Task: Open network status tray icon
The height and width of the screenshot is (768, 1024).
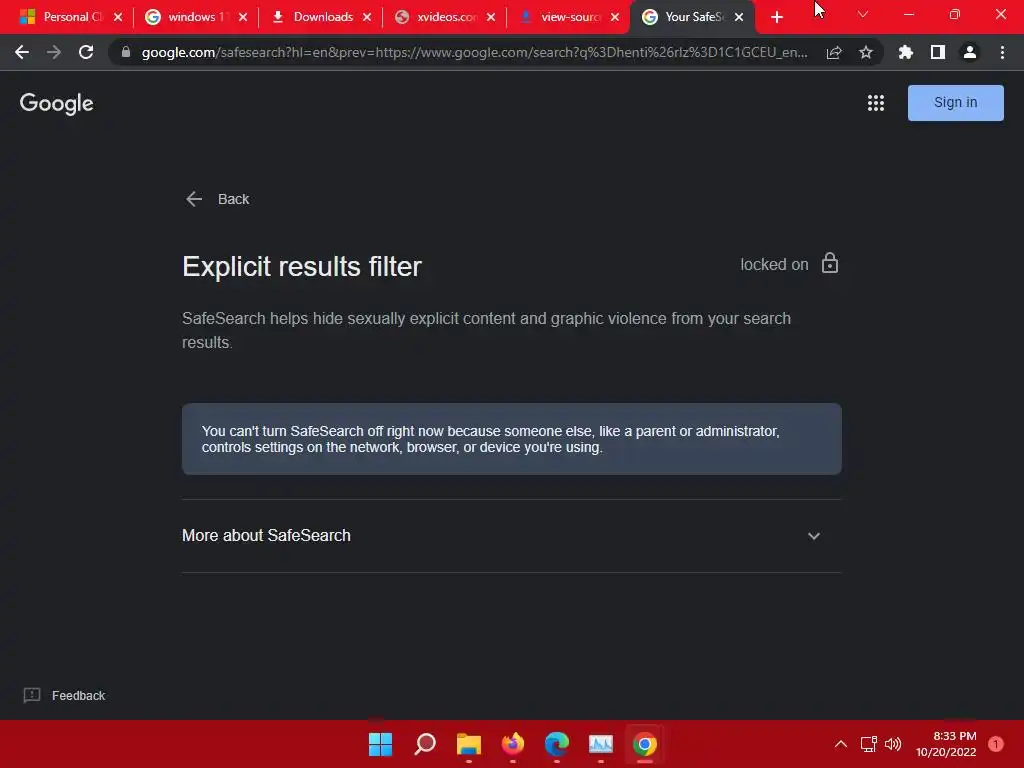Action: pyautogui.click(x=869, y=744)
